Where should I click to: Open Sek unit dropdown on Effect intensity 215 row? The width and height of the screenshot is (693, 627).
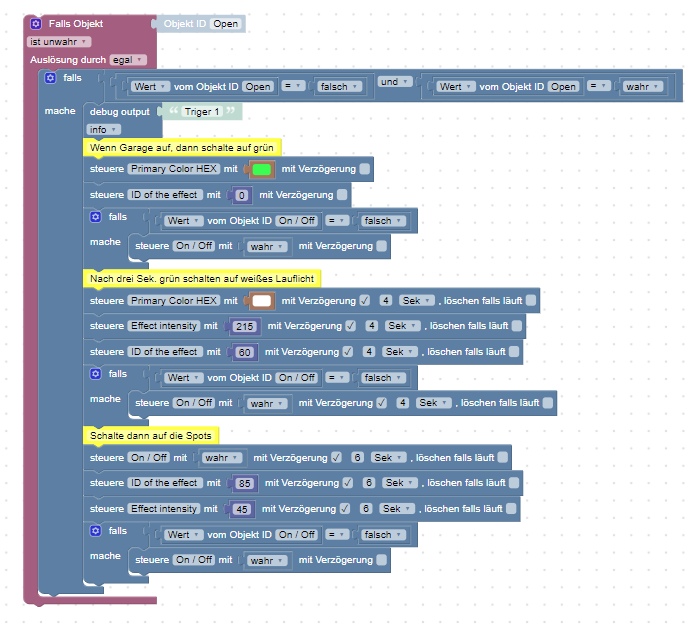point(402,326)
